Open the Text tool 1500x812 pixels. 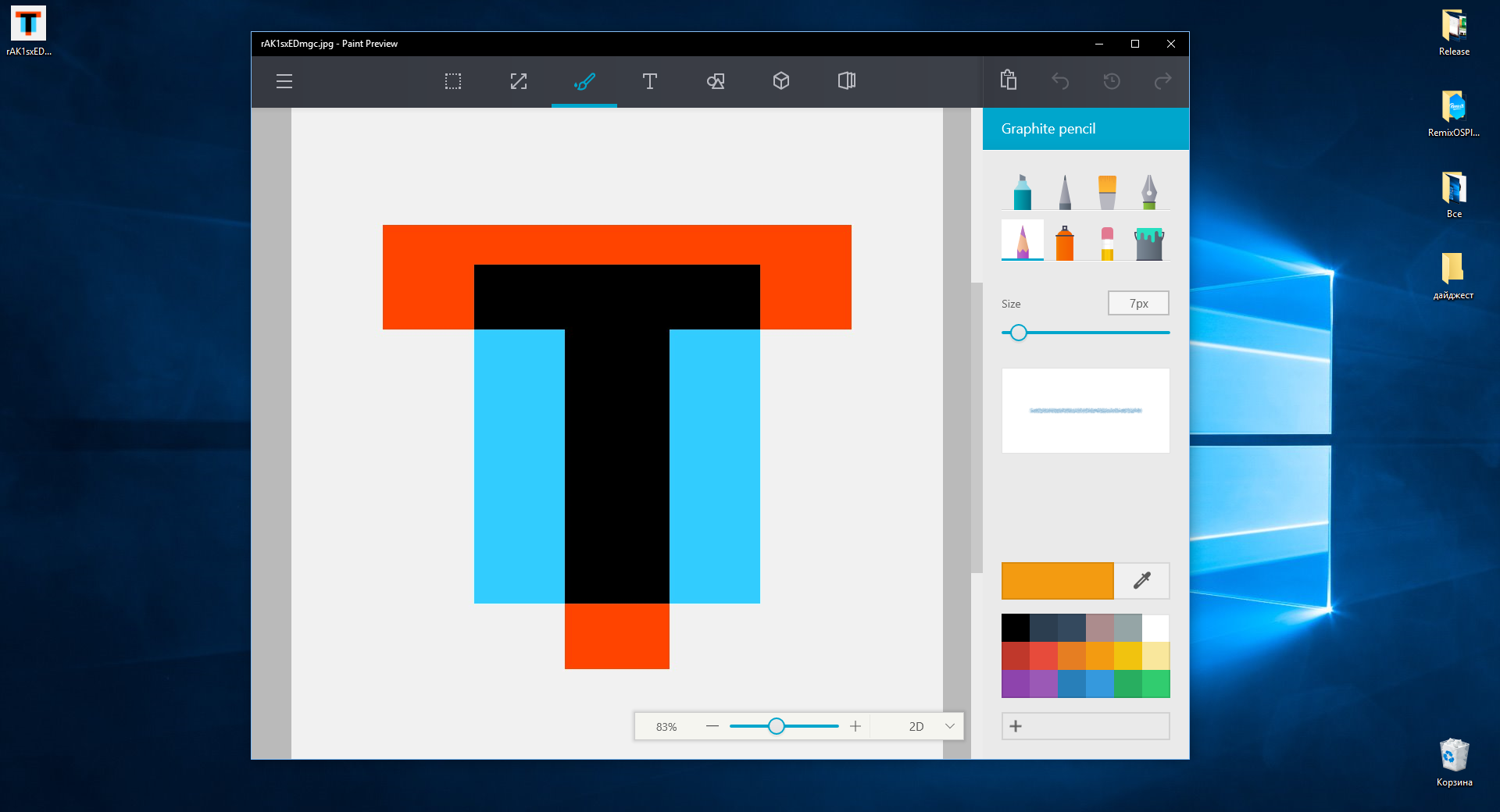coord(650,81)
